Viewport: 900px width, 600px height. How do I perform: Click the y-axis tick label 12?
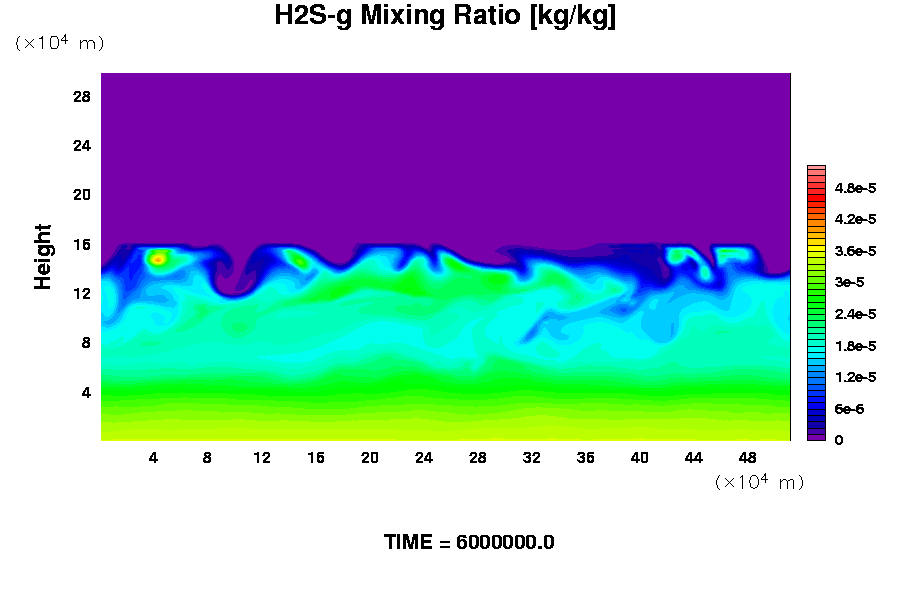coord(82,293)
